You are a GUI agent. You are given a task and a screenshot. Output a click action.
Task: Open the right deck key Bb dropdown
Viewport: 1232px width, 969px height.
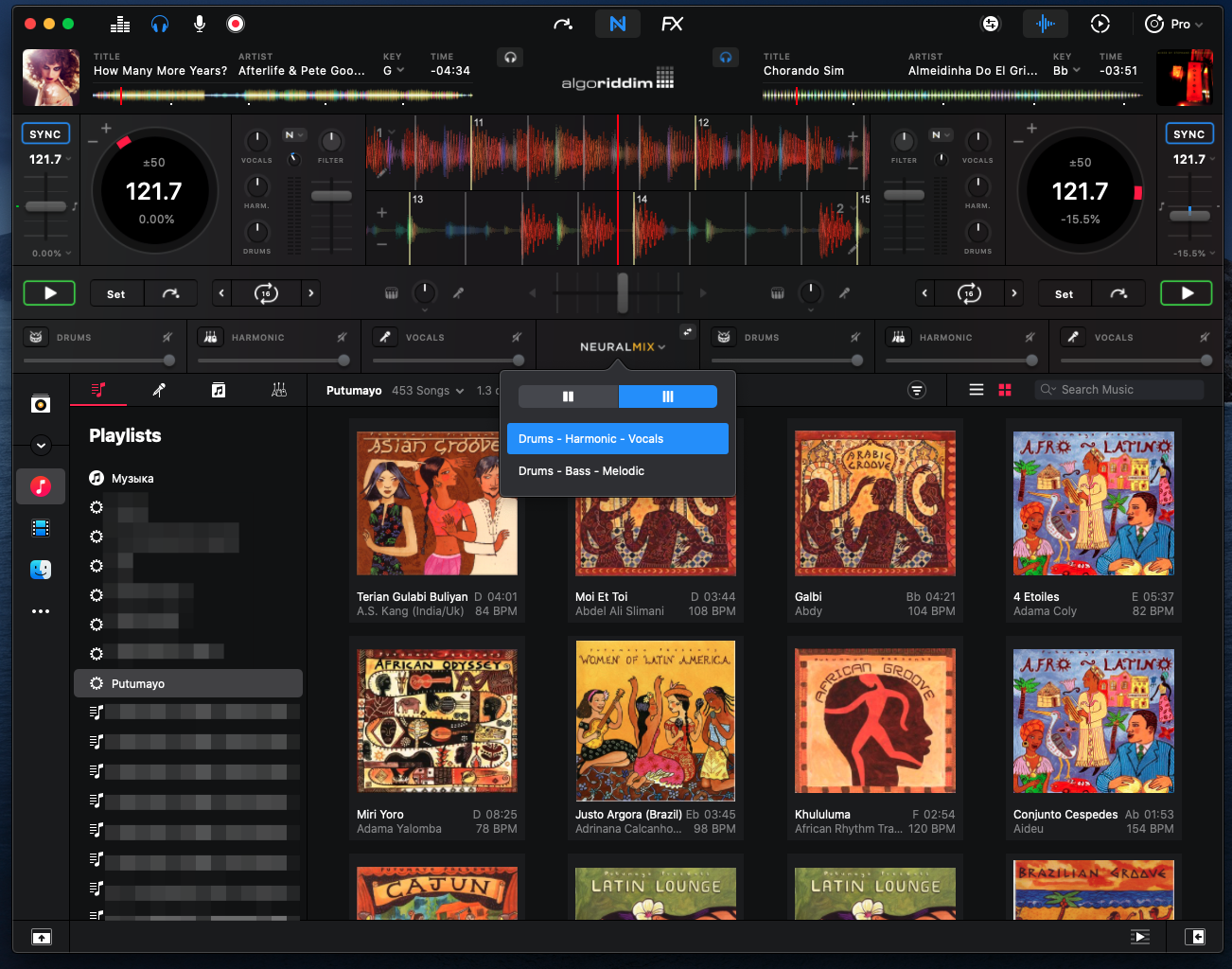point(1066,71)
